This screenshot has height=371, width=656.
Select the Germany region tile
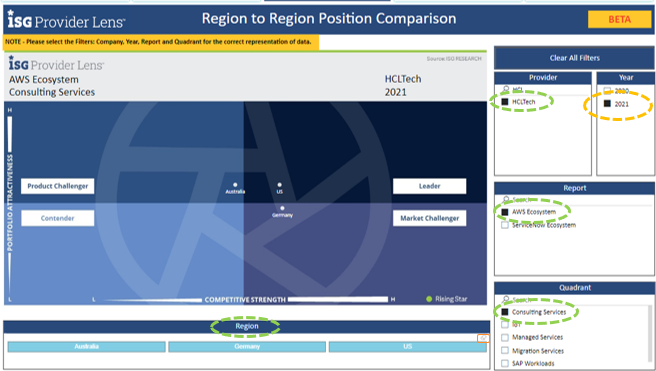point(247,346)
